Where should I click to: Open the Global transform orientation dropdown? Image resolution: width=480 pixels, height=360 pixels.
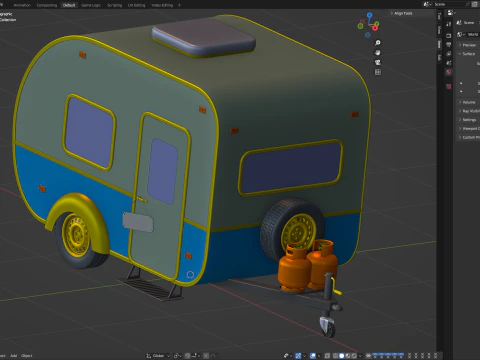point(158,356)
